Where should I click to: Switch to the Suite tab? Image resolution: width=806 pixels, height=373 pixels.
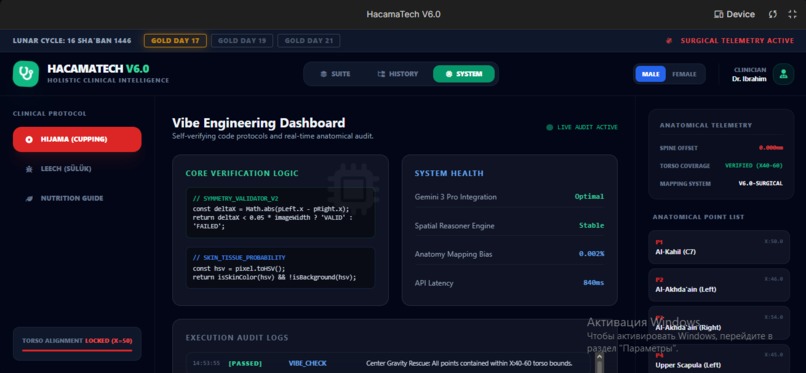tap(335, 74)
